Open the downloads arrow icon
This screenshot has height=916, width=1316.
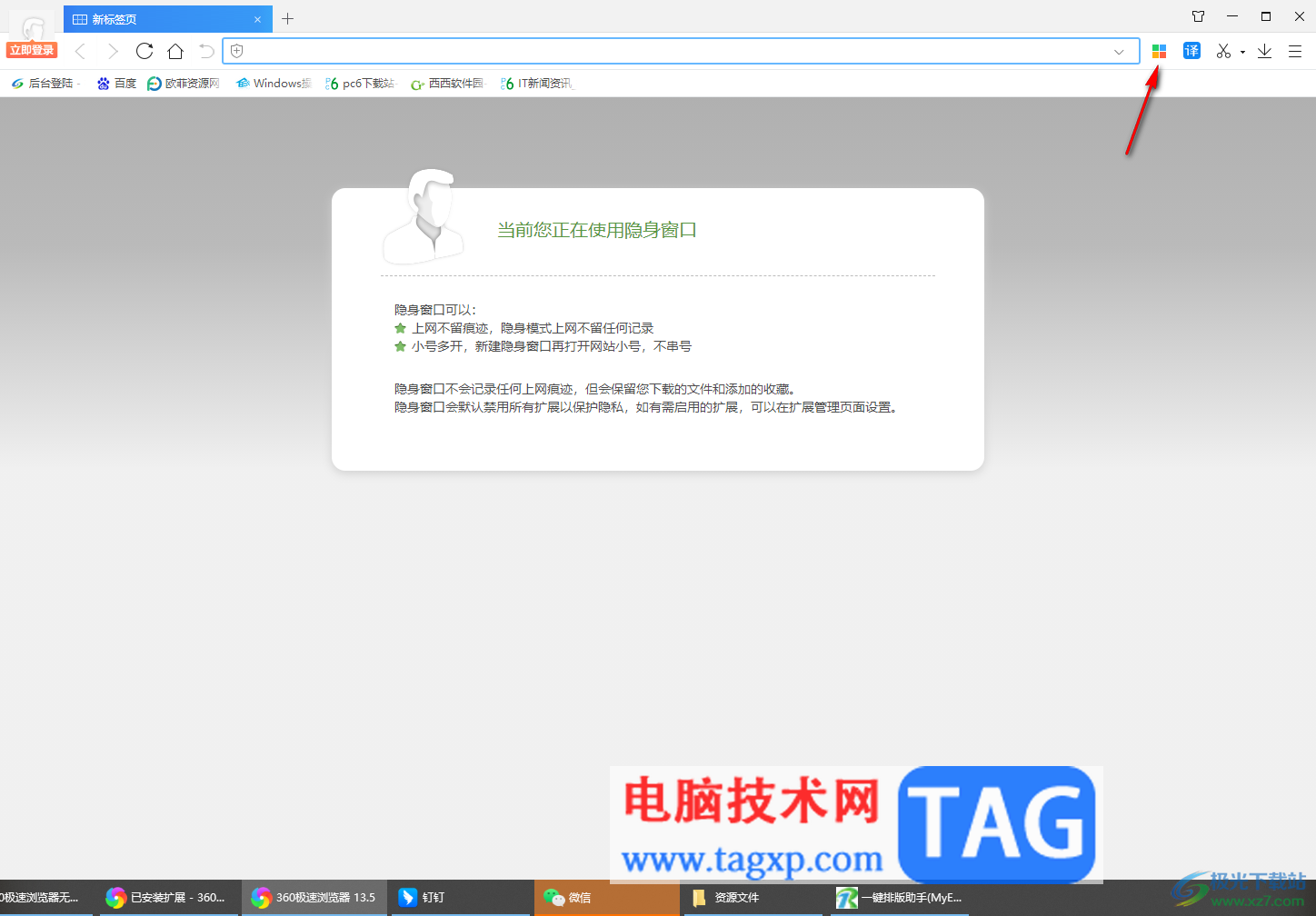1264,51
